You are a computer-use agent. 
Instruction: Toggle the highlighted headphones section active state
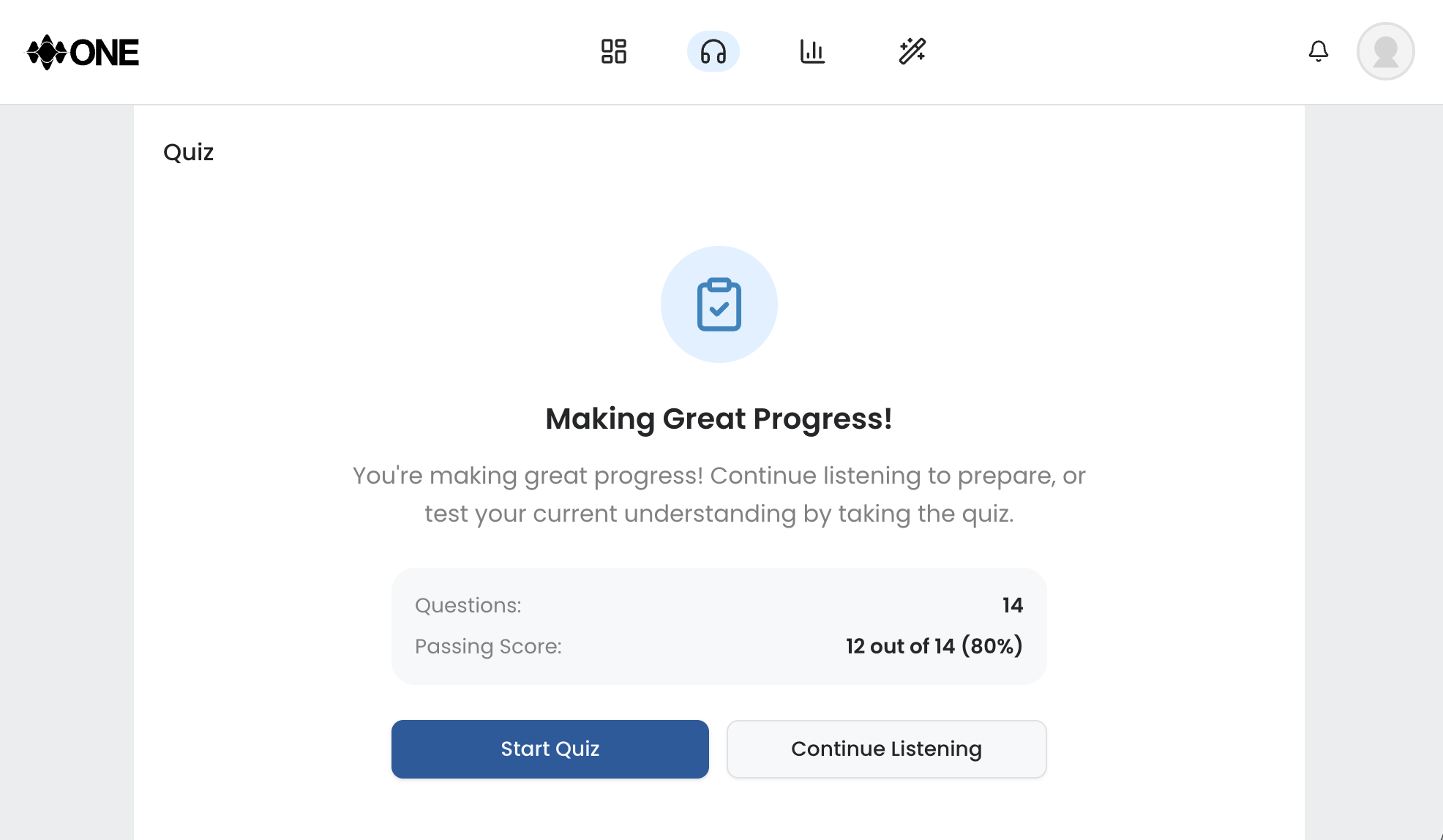point(713,51)
